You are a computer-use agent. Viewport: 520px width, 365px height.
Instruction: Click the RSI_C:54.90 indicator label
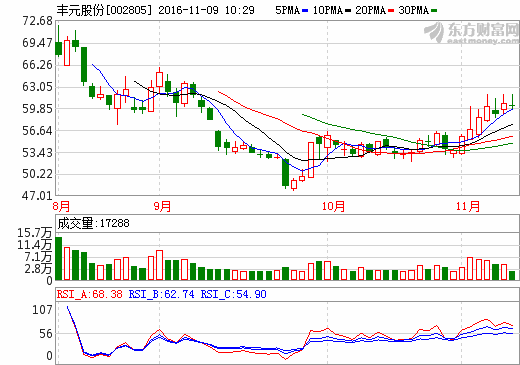[x=233, y=294]
